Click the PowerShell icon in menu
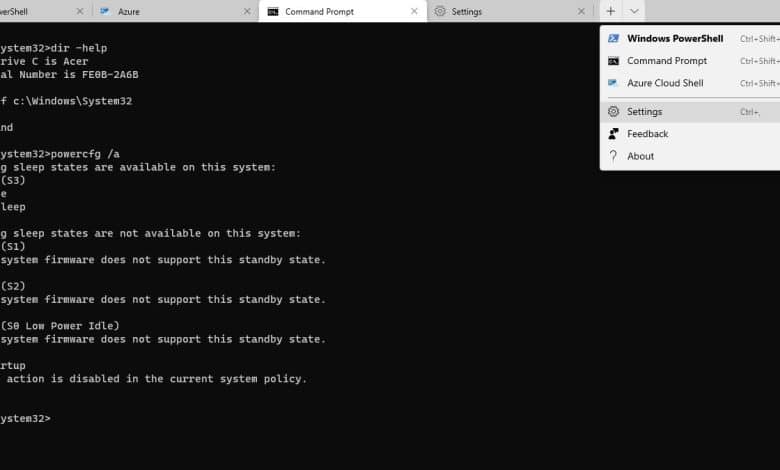This screenshot has height=470, width=780. (x=613, y=38)
